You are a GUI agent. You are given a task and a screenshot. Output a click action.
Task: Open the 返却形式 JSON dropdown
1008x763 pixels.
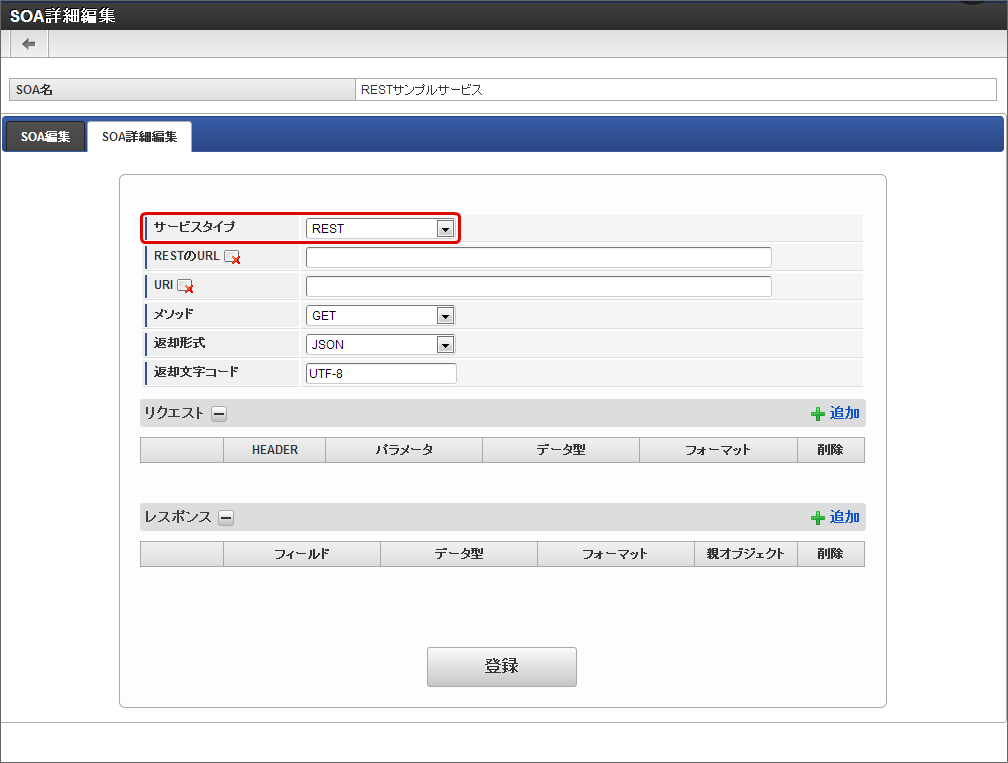381,345
